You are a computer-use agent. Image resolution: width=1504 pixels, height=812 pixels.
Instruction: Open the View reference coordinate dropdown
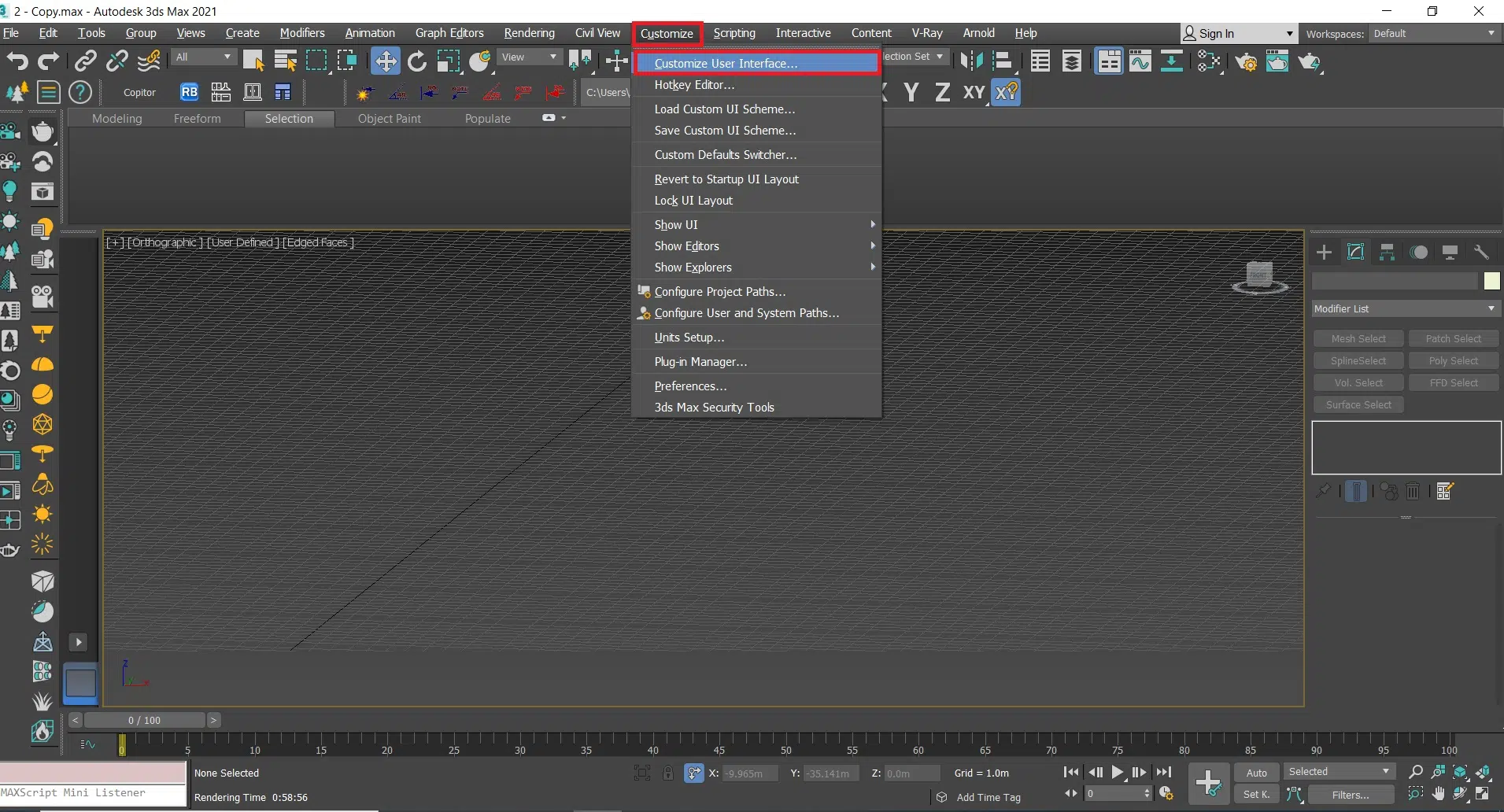click(x=530, y=57)
